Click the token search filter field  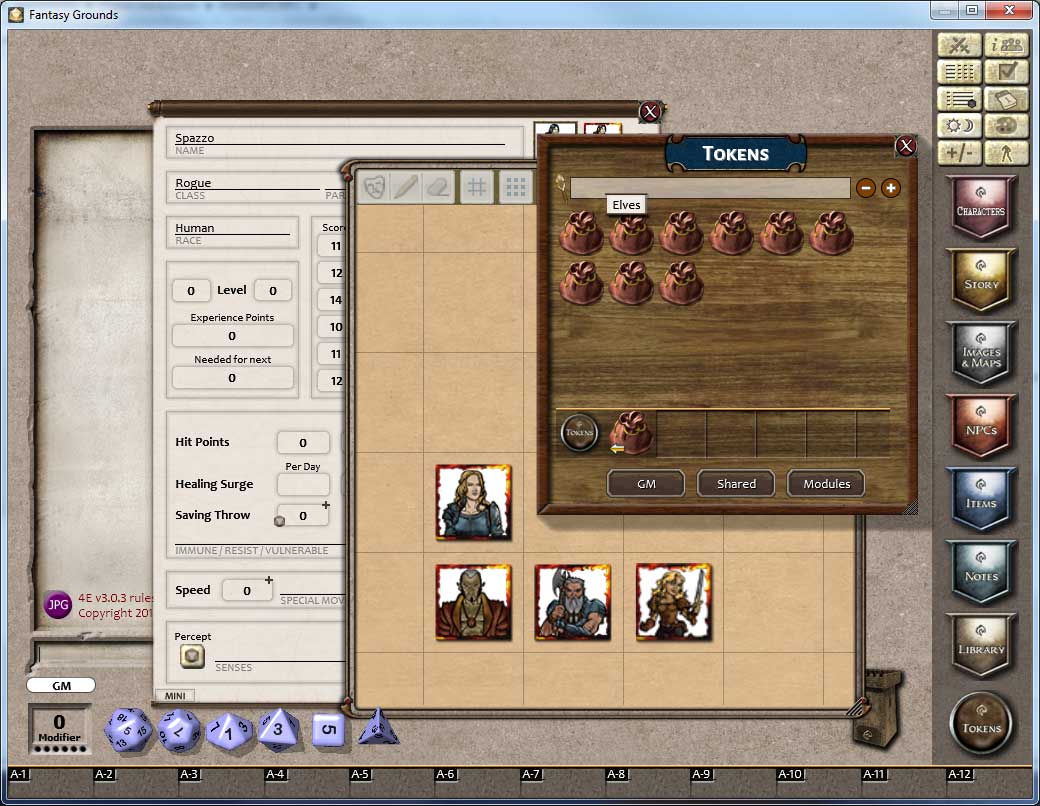[710, 188]
